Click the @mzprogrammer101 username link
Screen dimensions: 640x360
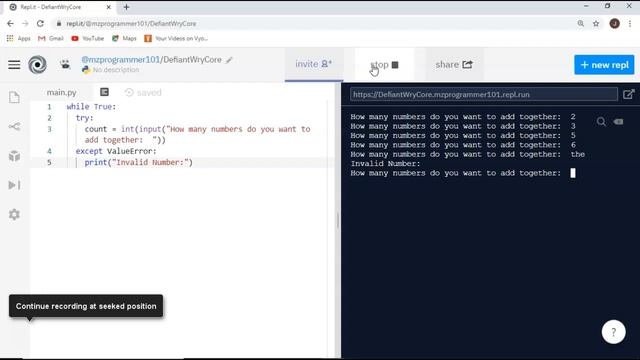[x=120, y=60]
